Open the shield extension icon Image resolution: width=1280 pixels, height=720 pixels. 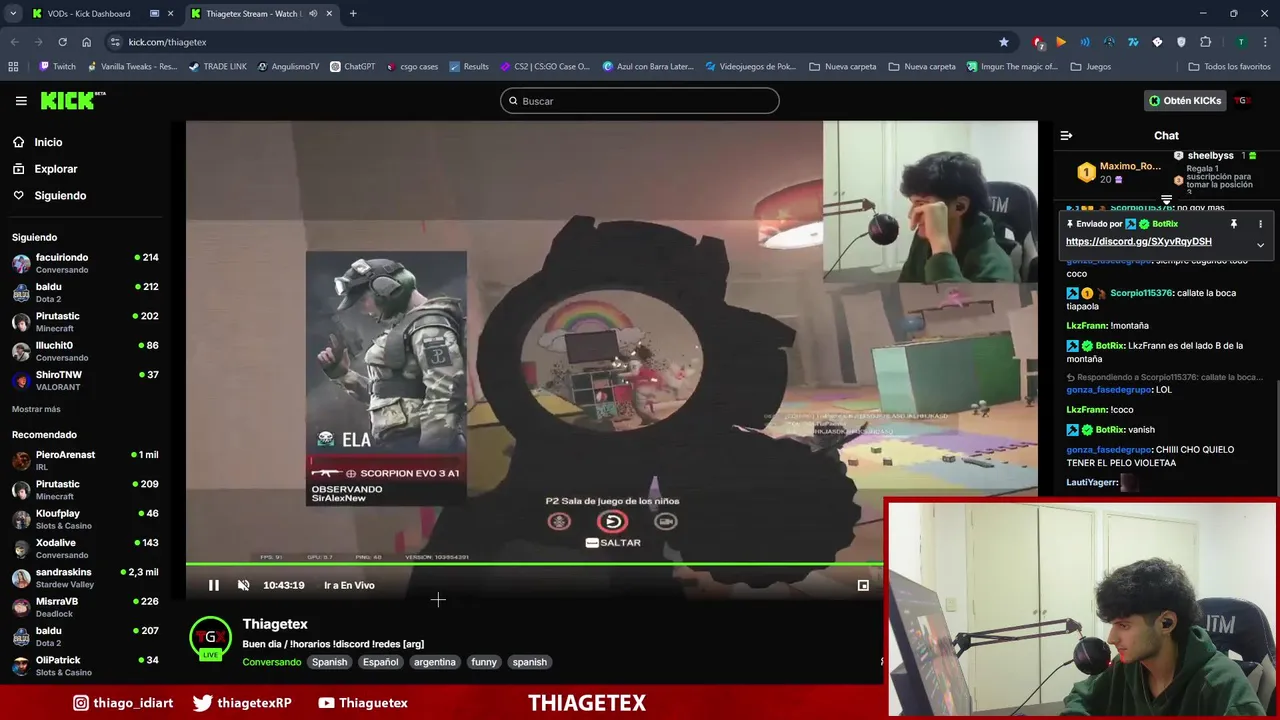1181,42
